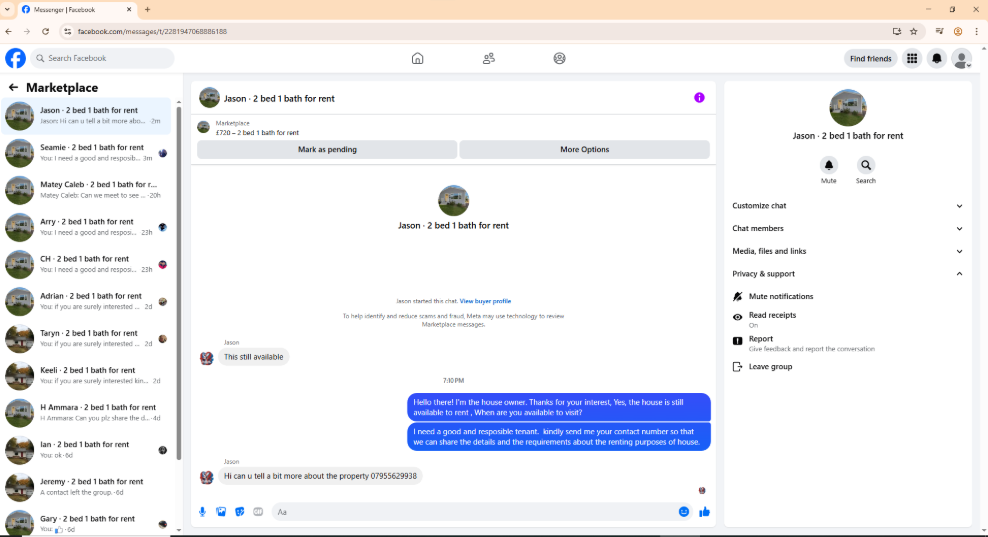Expand the Customize chat section
The width and height of the screenshot is (988, 537).
847,205
